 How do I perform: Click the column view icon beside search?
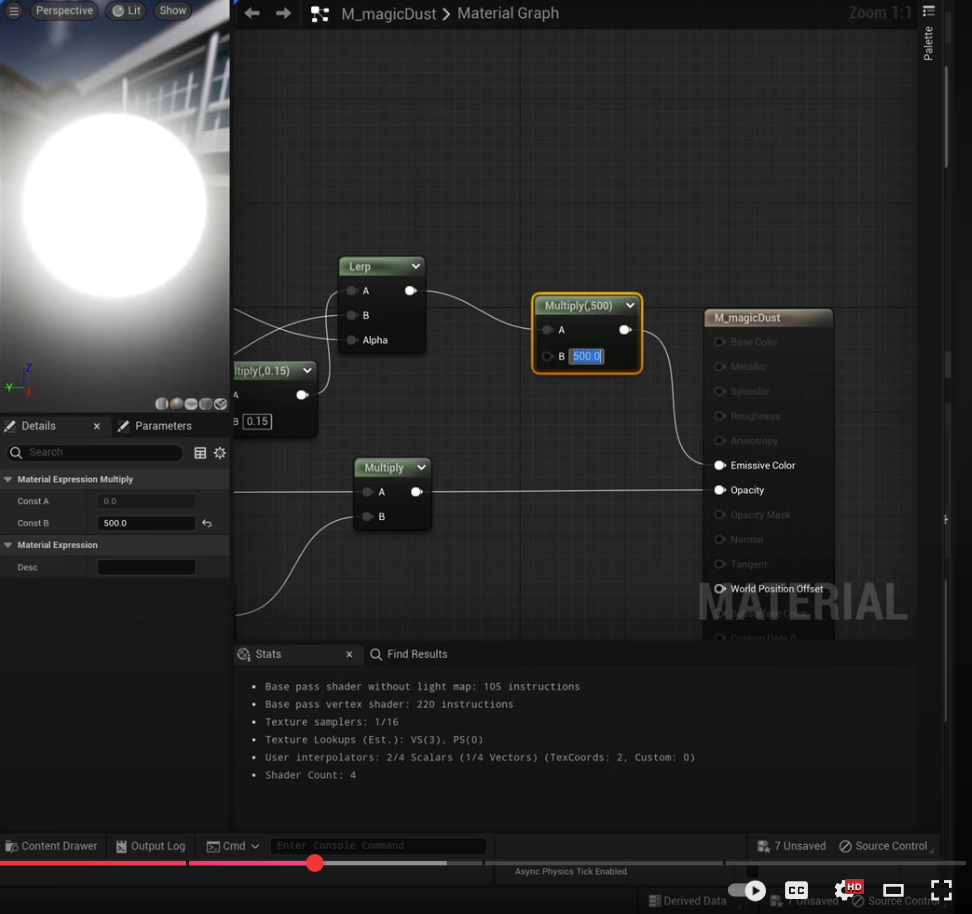pyautogui.click(x=200, y=453)
